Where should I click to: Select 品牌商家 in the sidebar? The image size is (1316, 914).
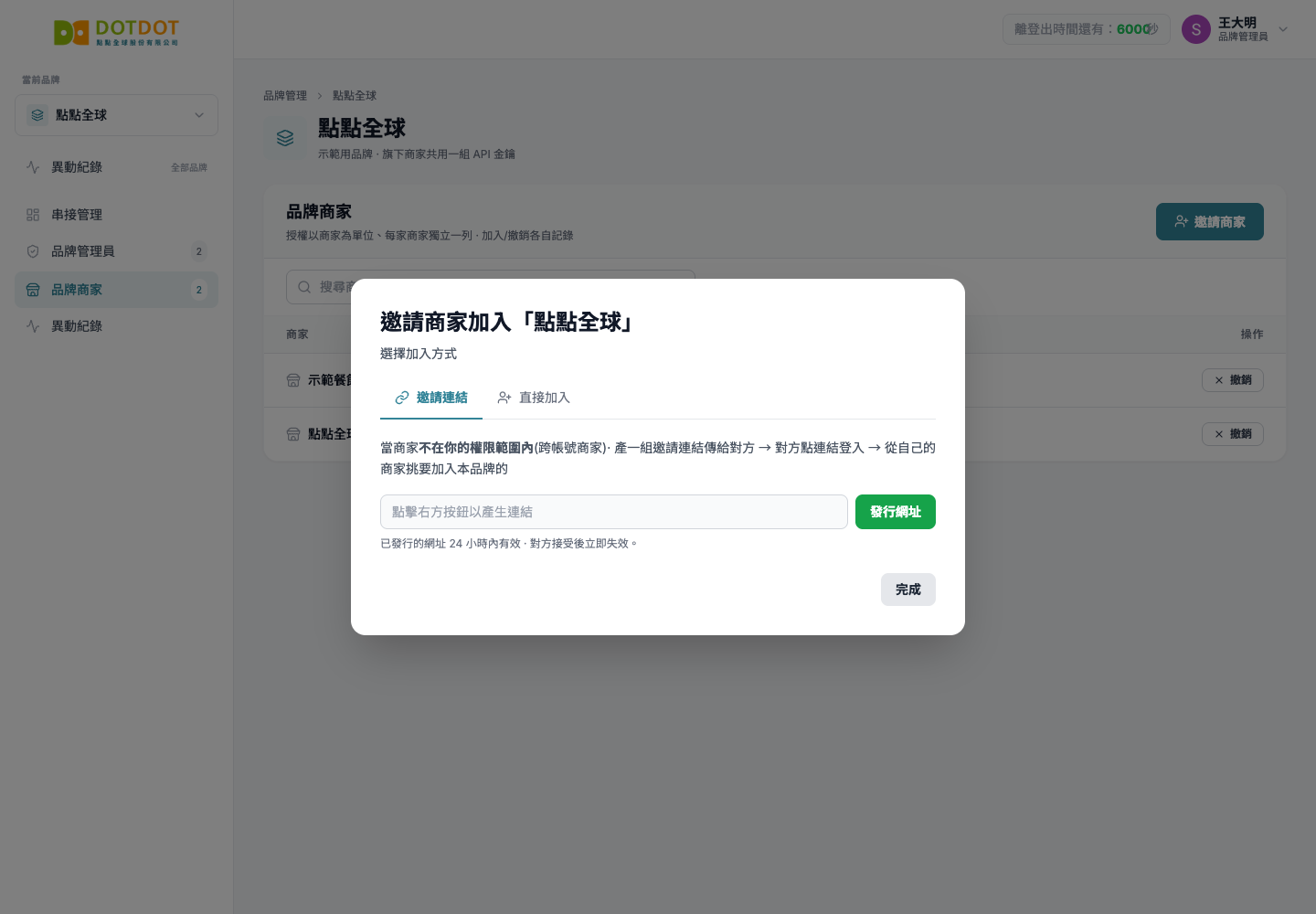tap(116, 290)
